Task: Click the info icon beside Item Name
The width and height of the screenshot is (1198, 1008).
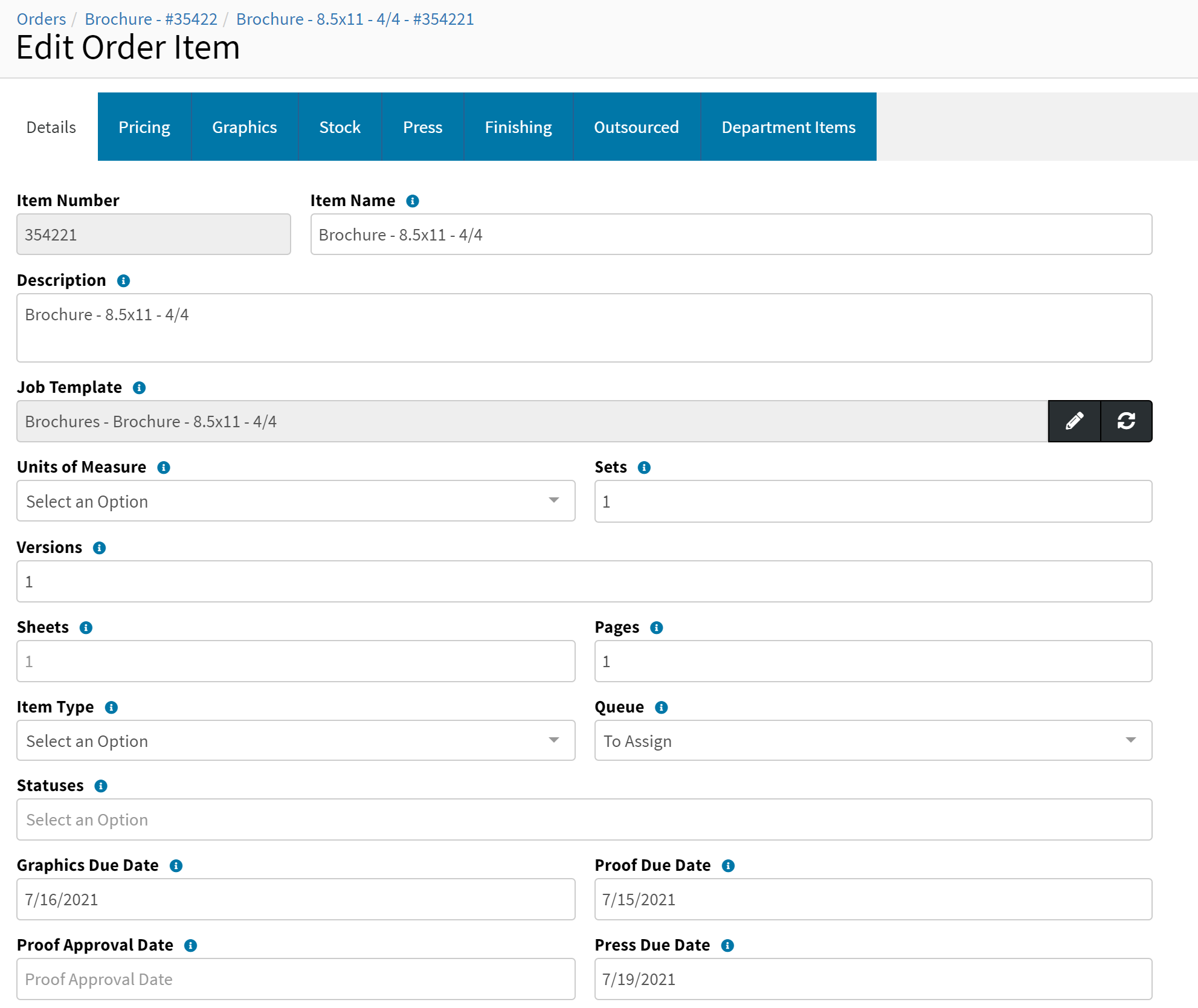Action: point(413,201)
